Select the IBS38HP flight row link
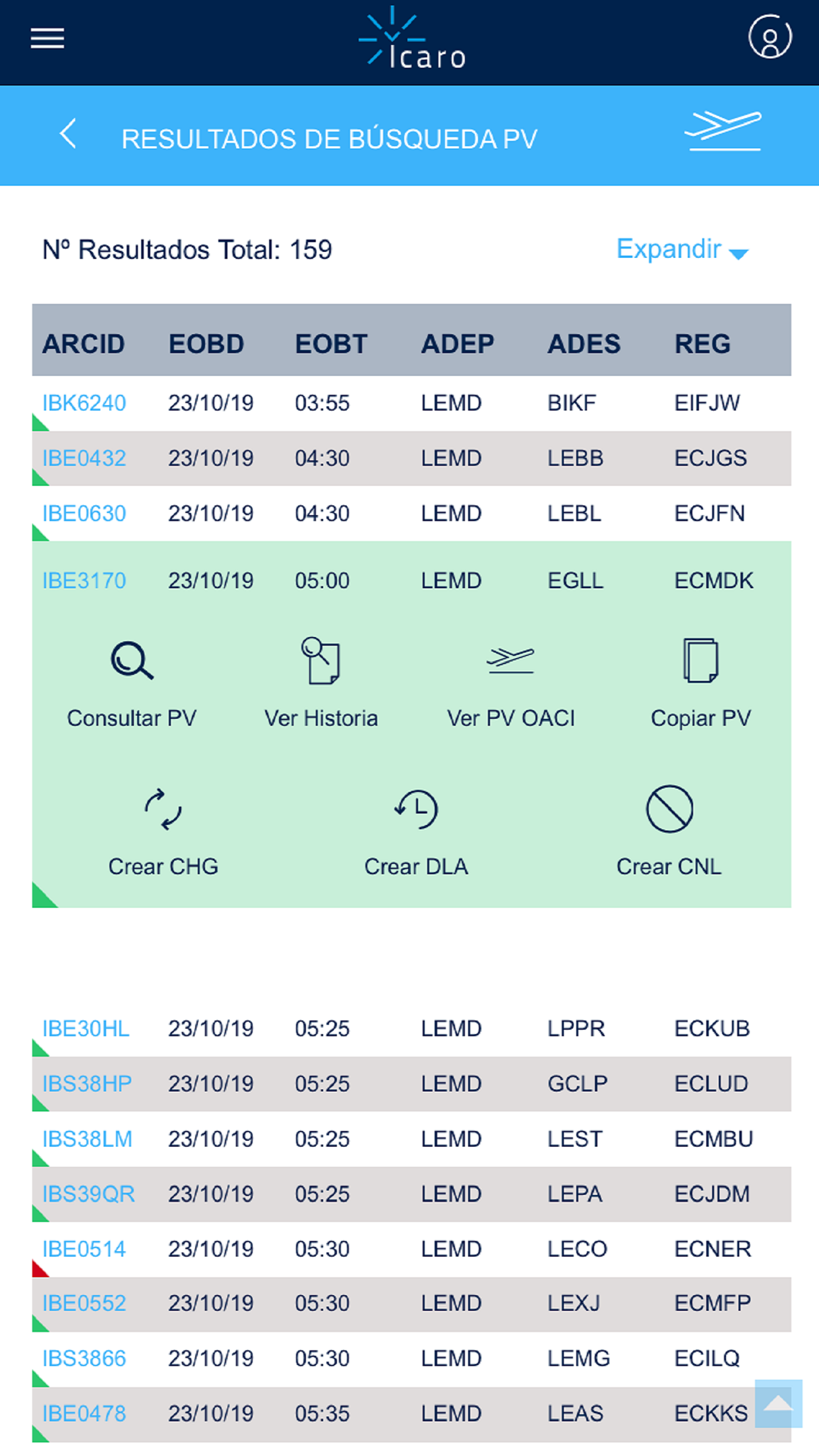This screenshot has width=819, height=1456. (x=87, y=1083)
